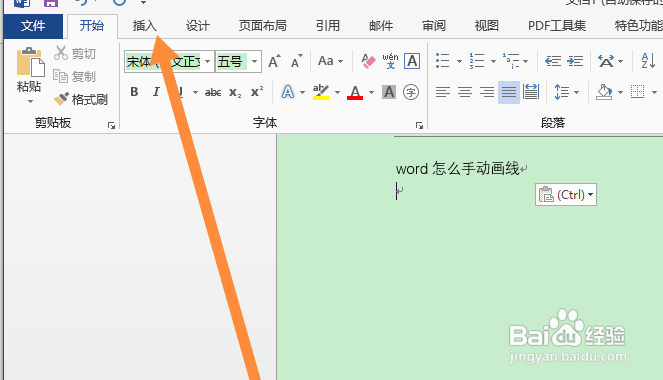This screenshot has height=380, width=663.
Task: Toggle bold formatting
Action: (x=134, y=92)
